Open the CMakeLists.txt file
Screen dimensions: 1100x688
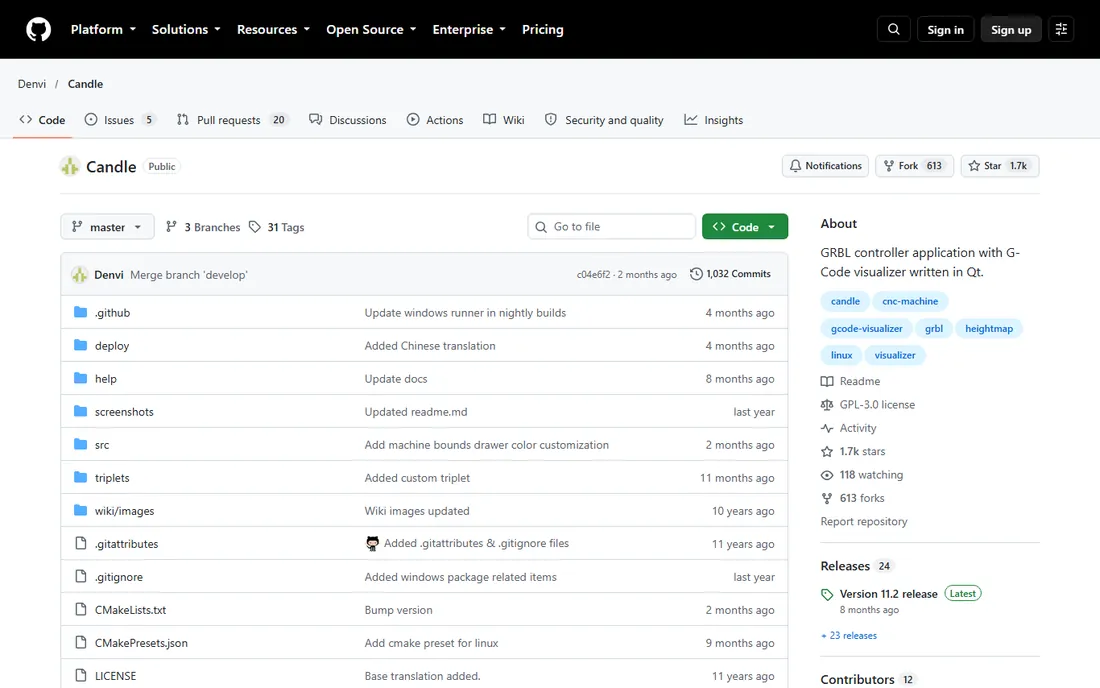130,610
